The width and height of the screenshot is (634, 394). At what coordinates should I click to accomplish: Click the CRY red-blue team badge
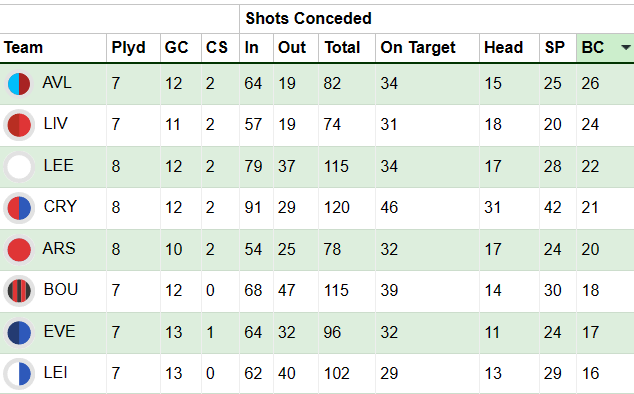point(19,208)
